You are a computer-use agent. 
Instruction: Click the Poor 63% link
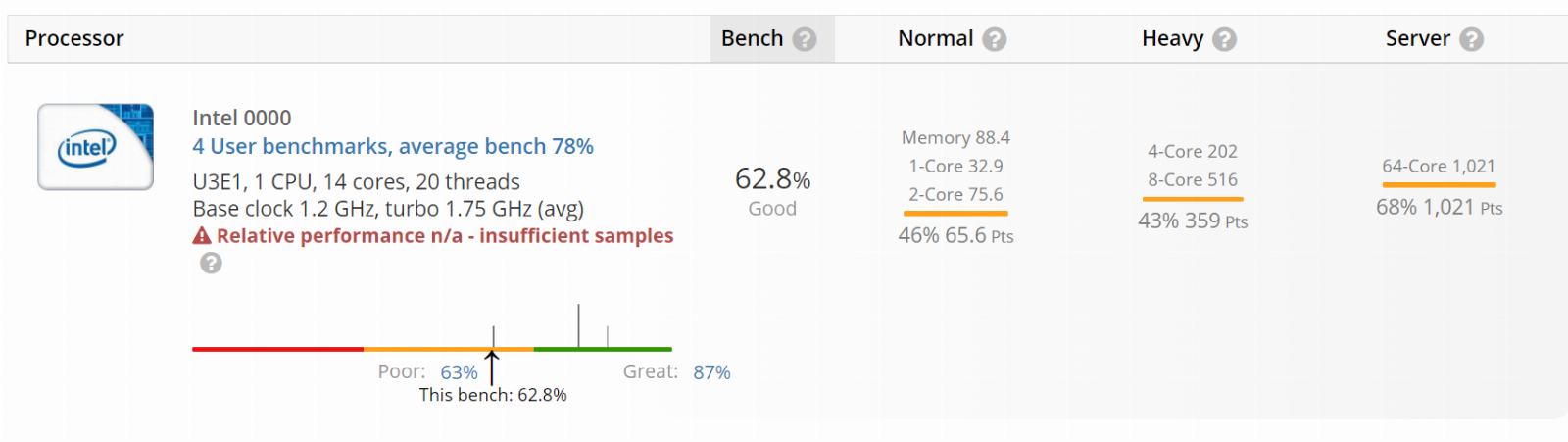click(459, 372)
